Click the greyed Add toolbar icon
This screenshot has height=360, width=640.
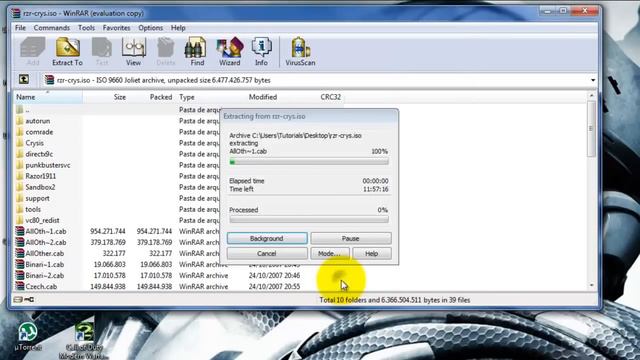coord(33,51)
